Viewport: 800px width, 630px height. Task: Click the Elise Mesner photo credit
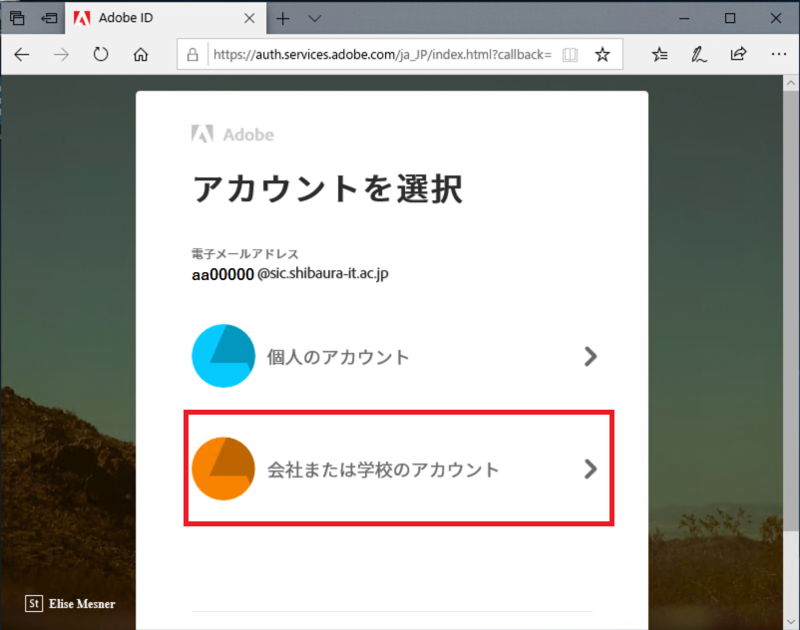coord(82,604)
